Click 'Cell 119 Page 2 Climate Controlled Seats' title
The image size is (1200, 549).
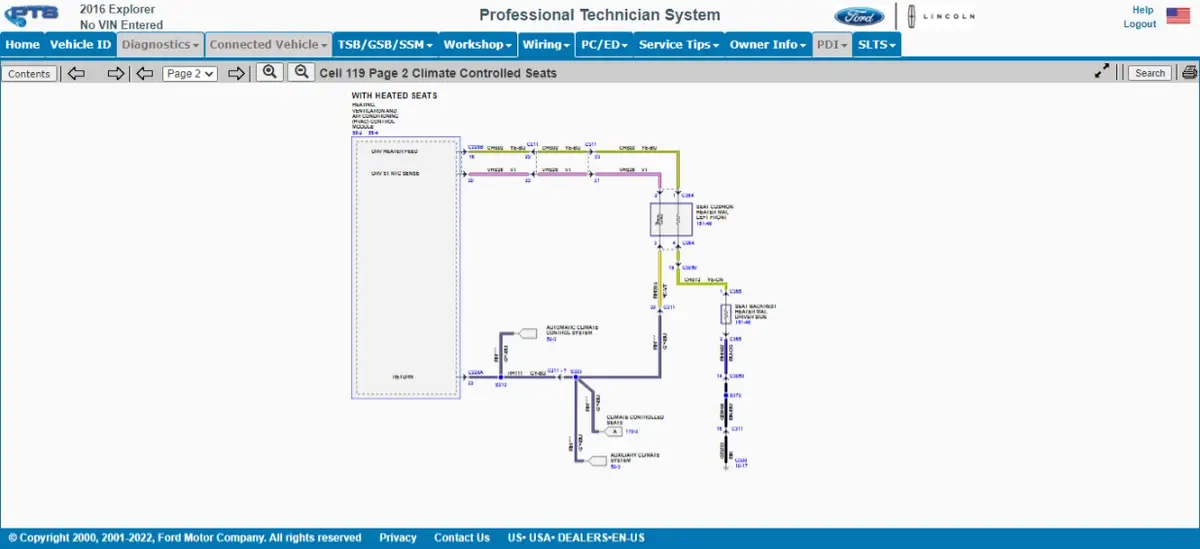(x=438, y=73)
